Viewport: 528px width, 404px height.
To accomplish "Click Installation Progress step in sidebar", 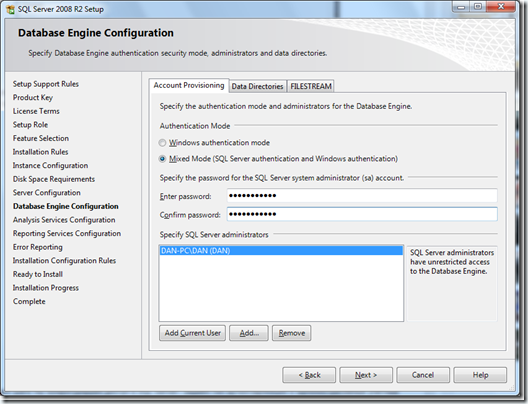I will 46,288.
